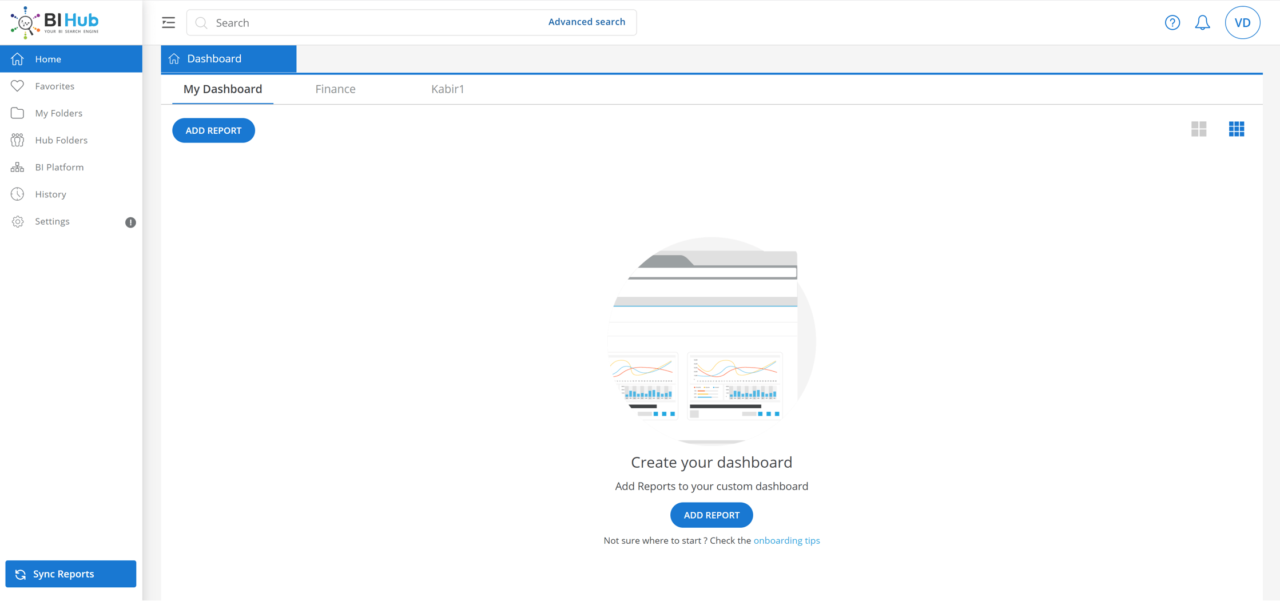Click the My Folders folder icon
The width and height of the screenshot is (1280, 601).
[x=17, y=113]
